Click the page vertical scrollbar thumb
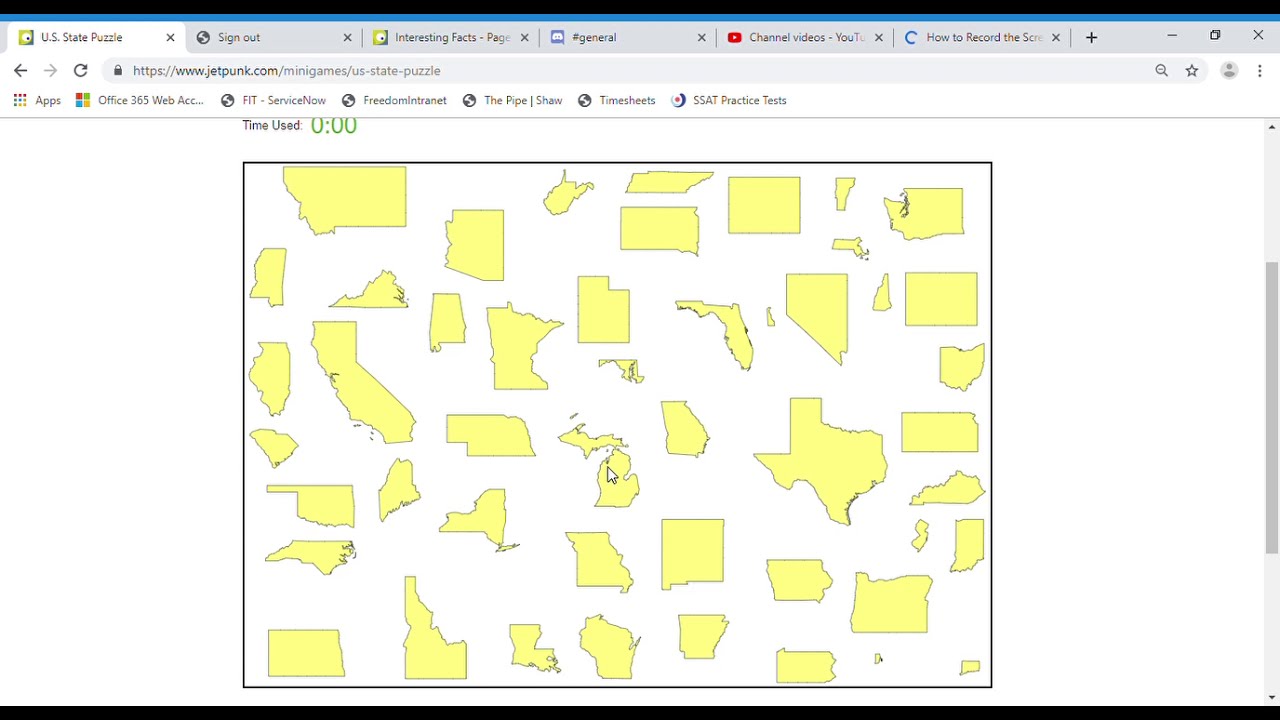1280x720 pixels. tap(1272, 407)
